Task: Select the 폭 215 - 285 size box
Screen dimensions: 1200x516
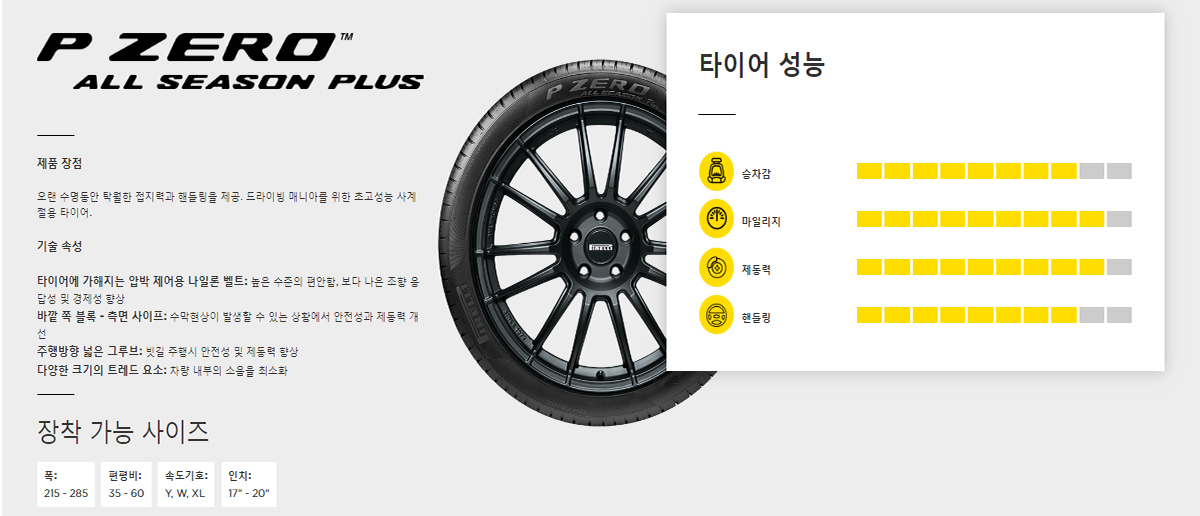Action: click(x=66, y=485)
